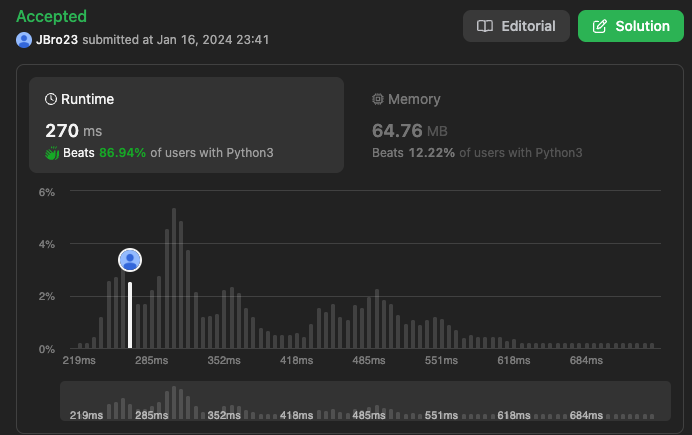Click the 64.76 MB memory value
This screenshot has width=692, height=435.
click(x=410, y=131)
